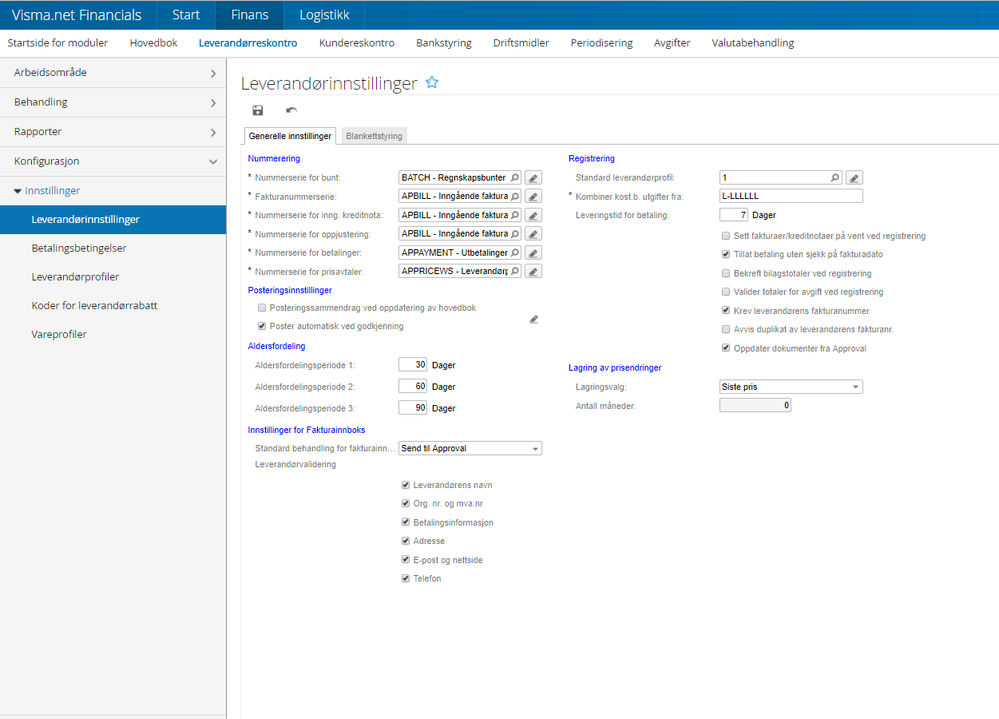
Task: Go to Betalingsbetingelser in sidebar
Action: point(79,248)
